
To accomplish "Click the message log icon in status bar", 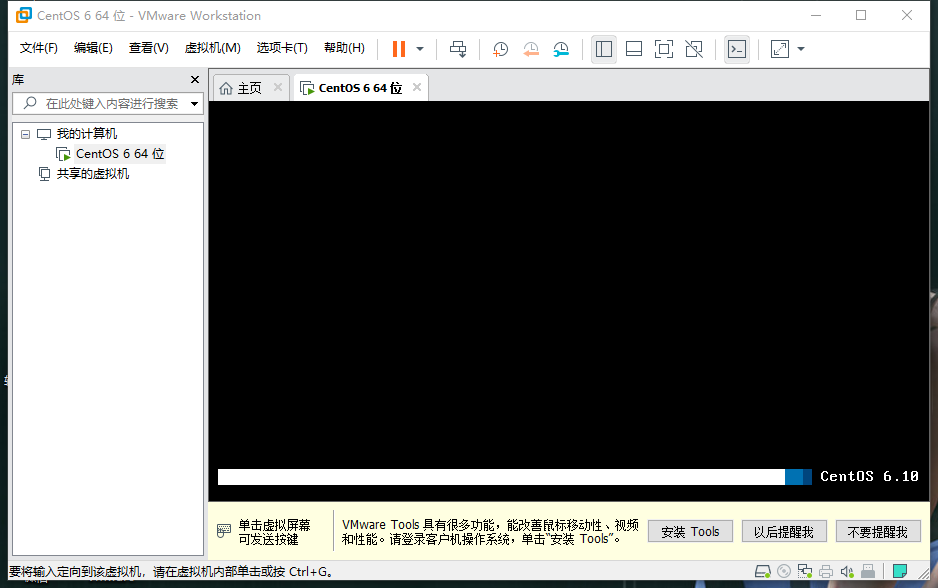I will 900,571.
